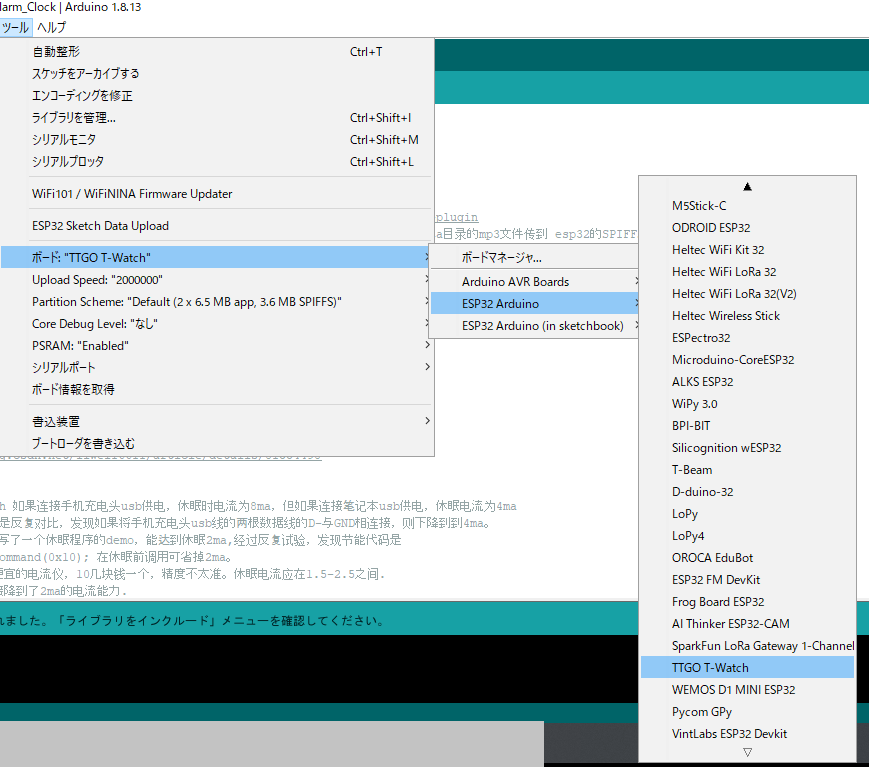This screenshot has height=767, width=869.
Task: Open ボードマネージャ...
Action: tap(534, 258)
